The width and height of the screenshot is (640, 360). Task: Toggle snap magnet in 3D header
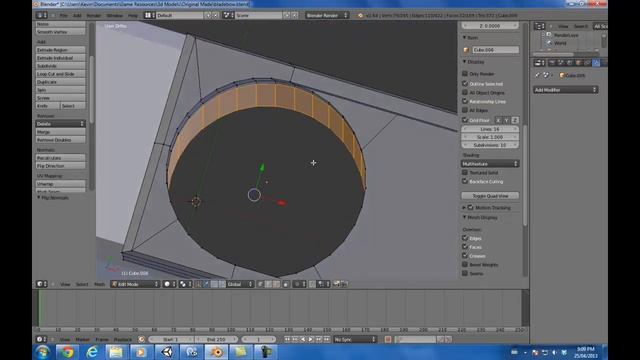coord(312,284)
